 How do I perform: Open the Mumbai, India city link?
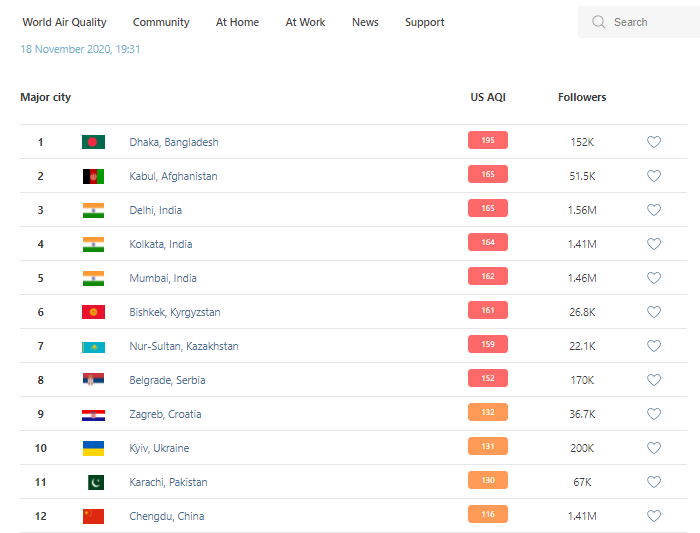point(163,278)
